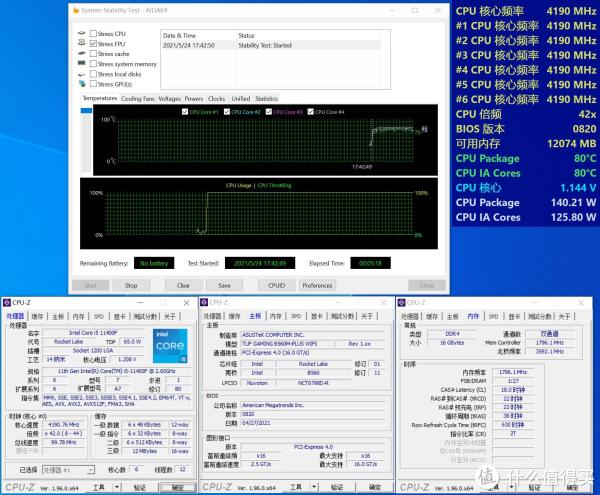Image resolution: width=600 pixels, height=495 pixels.
Task: Open the Statistics tab
Action: pos(266,99)
